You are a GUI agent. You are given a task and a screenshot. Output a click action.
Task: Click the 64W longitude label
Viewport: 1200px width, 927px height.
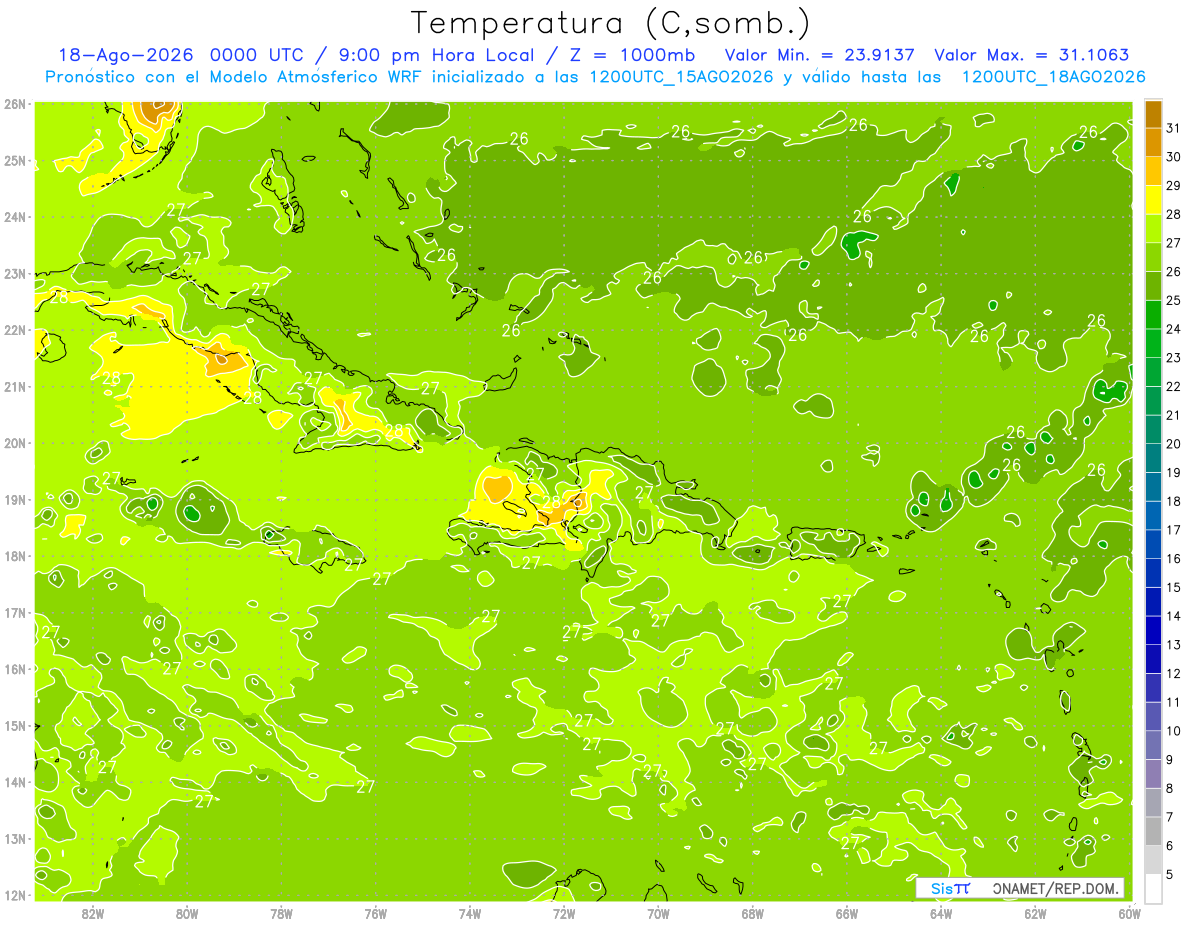click(941, 913)
